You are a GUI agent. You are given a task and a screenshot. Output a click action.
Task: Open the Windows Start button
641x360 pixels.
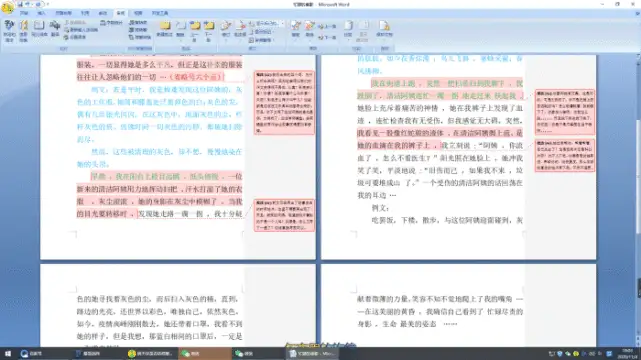[x=7, y=353]
